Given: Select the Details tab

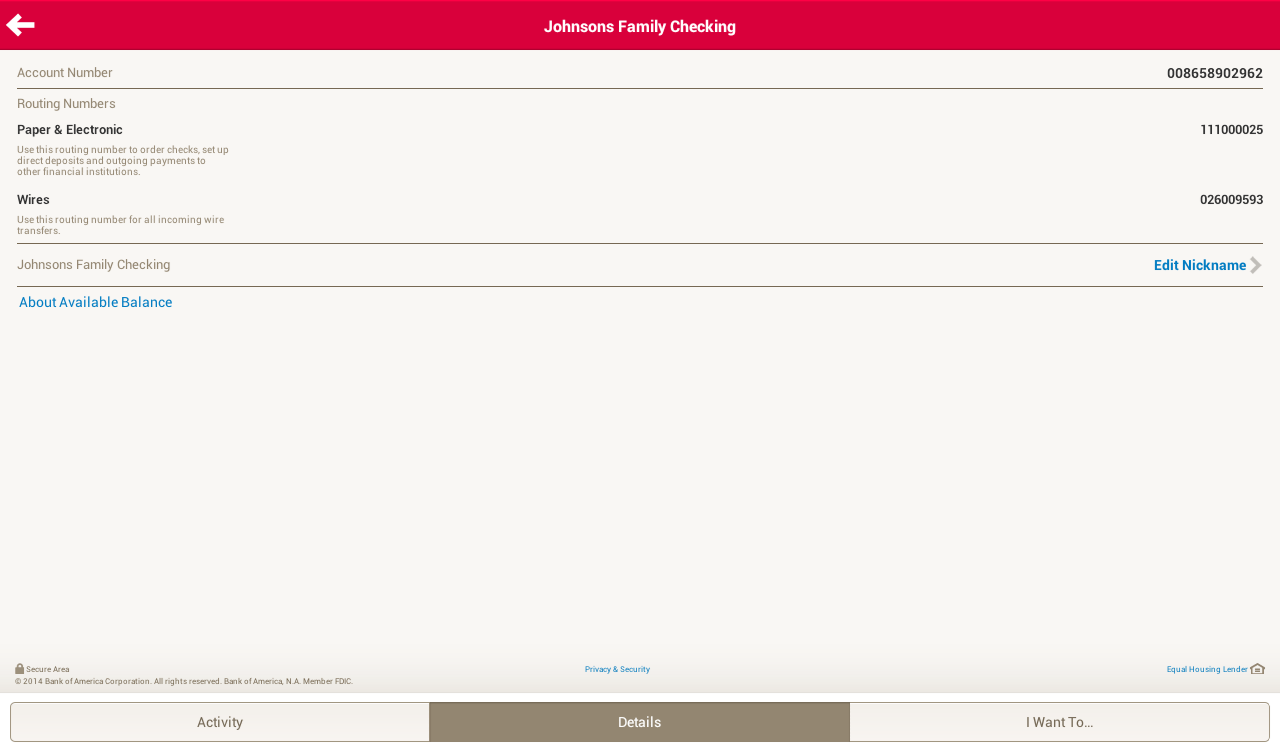Looking at the screenshot, I should (x=639, y=722).
